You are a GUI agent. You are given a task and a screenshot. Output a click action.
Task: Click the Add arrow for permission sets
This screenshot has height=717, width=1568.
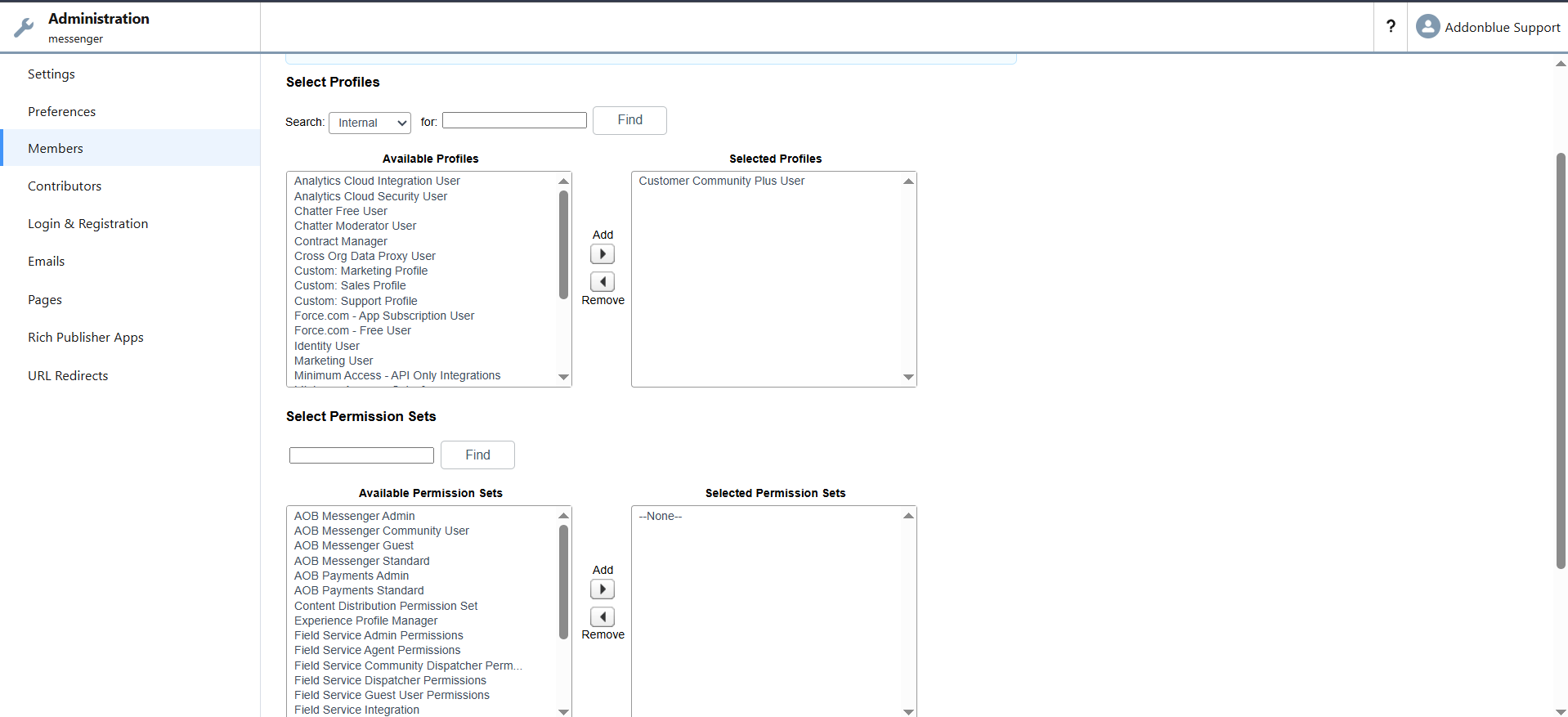[x=603, y=589]
